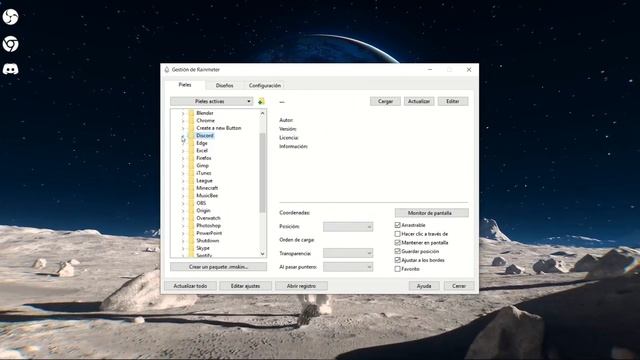
Task: Select the Skype entry in the skins list
Action: coord(203,248)
